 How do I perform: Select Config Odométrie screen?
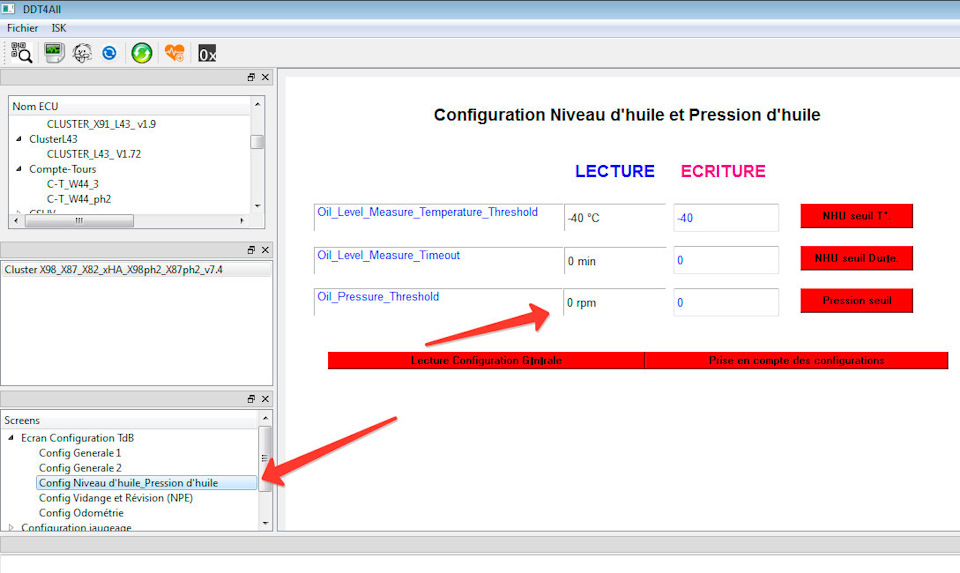click(81, 513)
